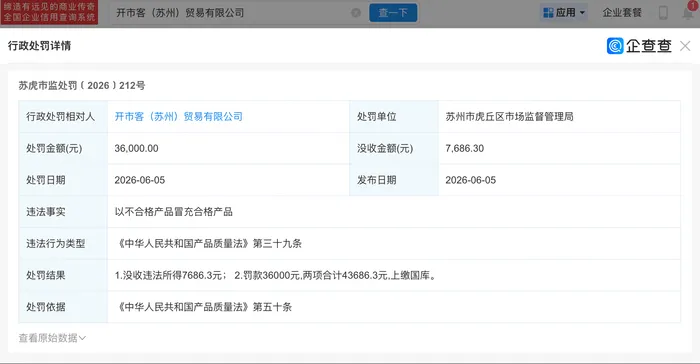Image resolution: width=700 pixels, height=364 pixels.
Task: Select the 发布日期 value 2026-06-05
Action: pyautogui.click(x=471, y=180)
